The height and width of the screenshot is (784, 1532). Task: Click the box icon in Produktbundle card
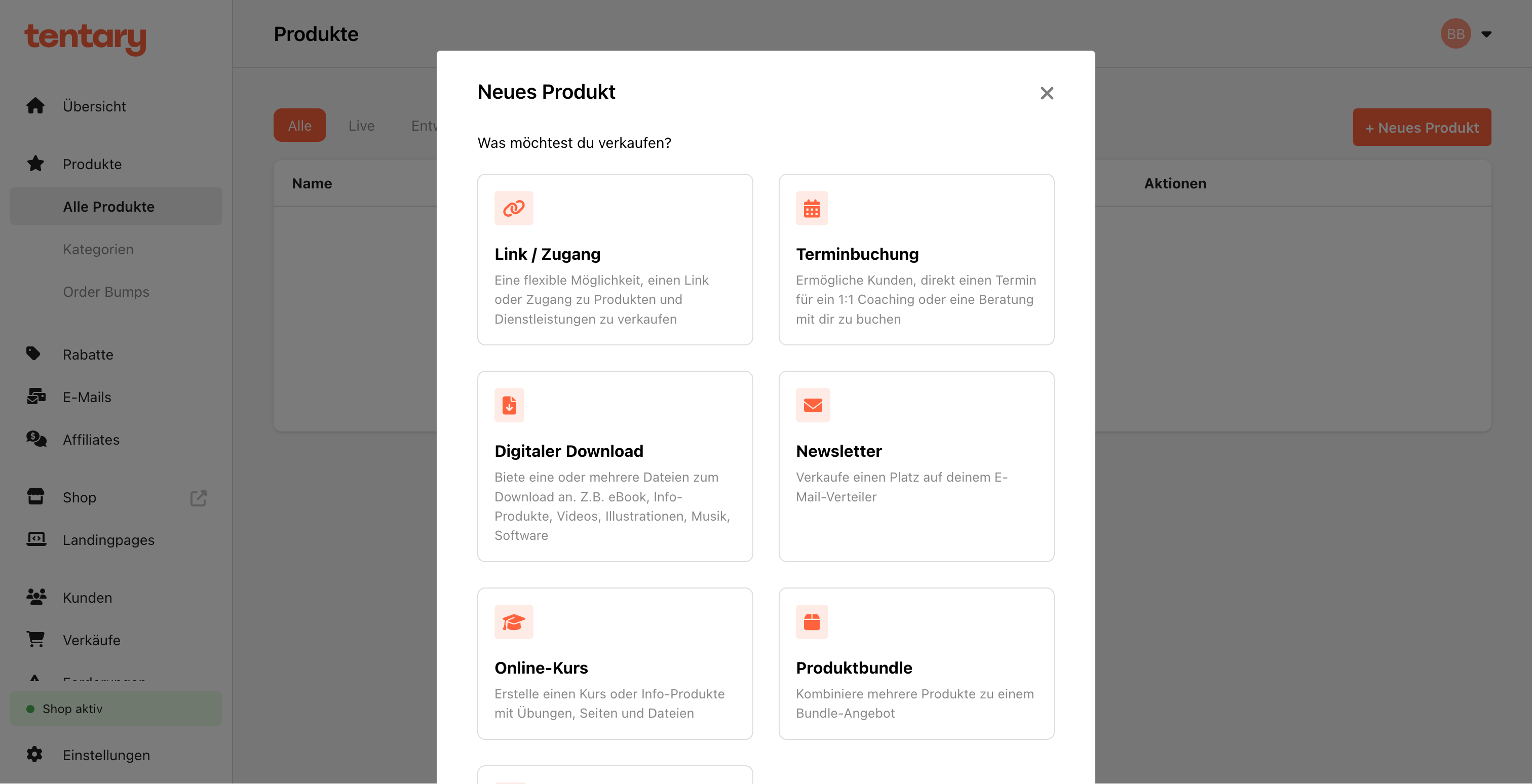[x=812, y=622]
